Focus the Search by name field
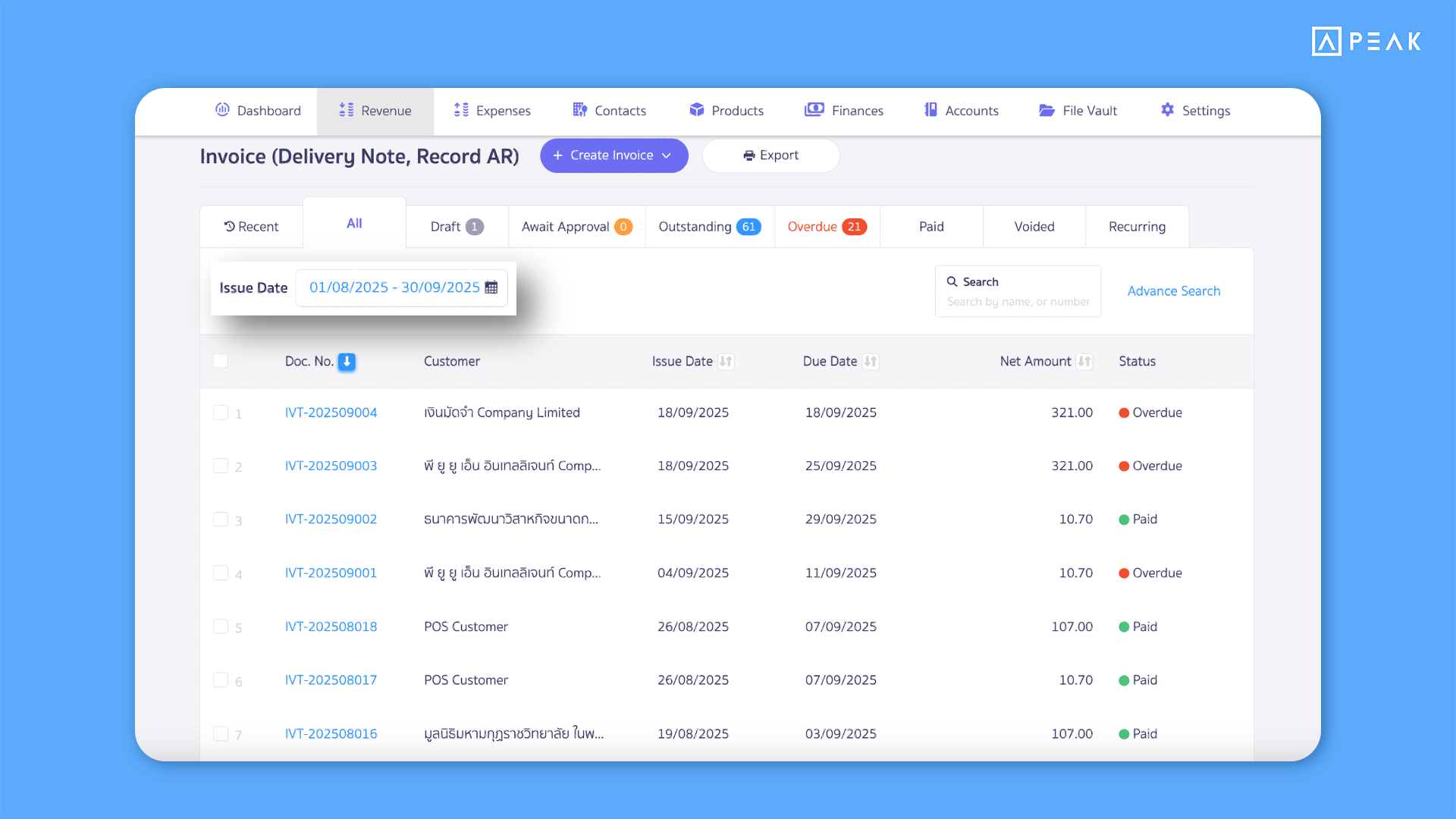The image size is (1456, 819). coord(1018,302)
